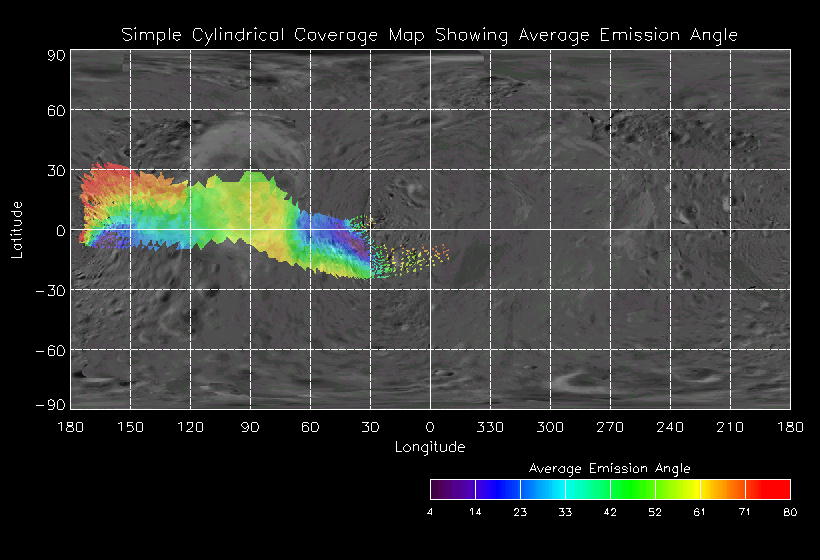Click longitude tick label '270'

click(x=610, y=427)
